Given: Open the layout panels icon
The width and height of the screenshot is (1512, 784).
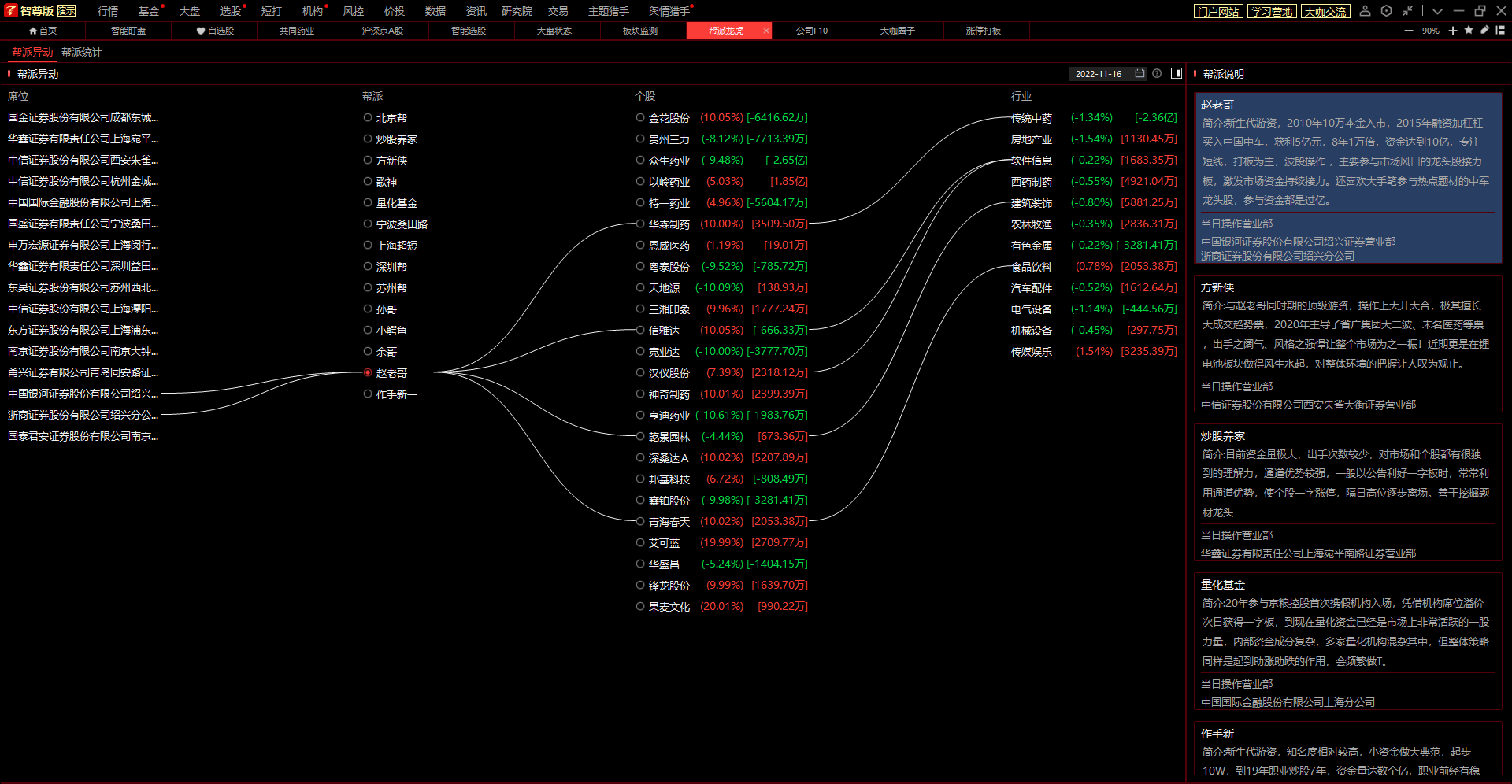Looking at the screenshot, I should [x=1500, y=30].
